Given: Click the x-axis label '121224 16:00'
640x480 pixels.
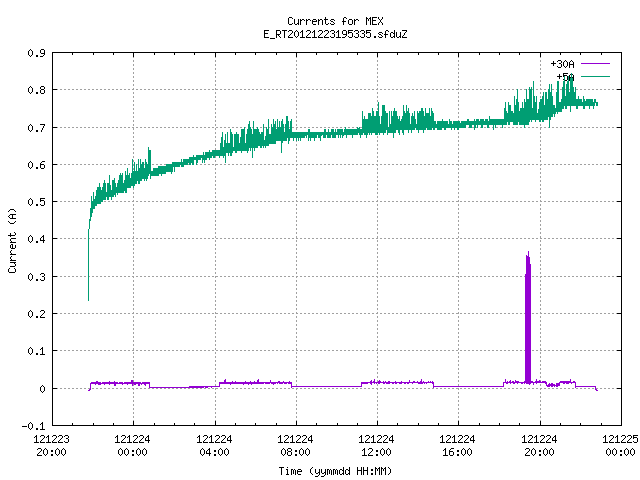Looking at the screenshot, I should click(457, 446).
